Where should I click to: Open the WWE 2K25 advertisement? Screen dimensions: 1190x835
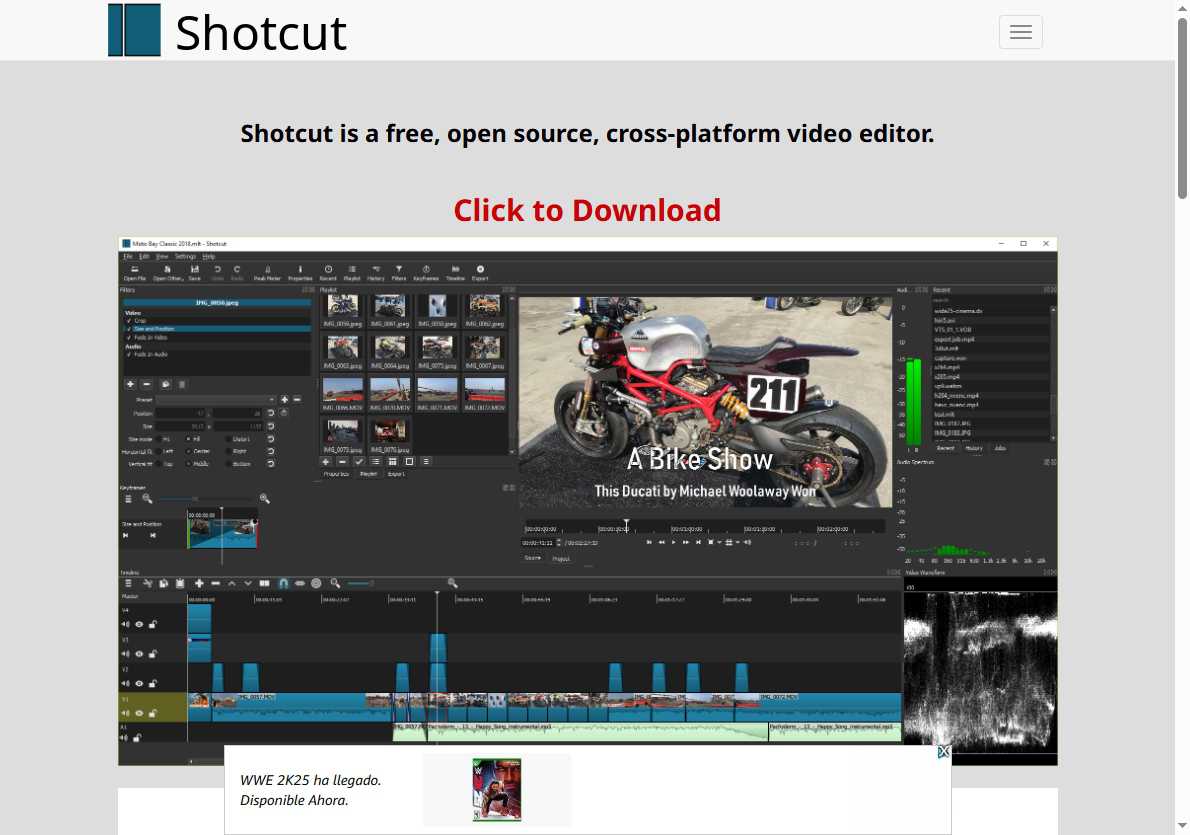pyautogui.click(x=587, y=789)
